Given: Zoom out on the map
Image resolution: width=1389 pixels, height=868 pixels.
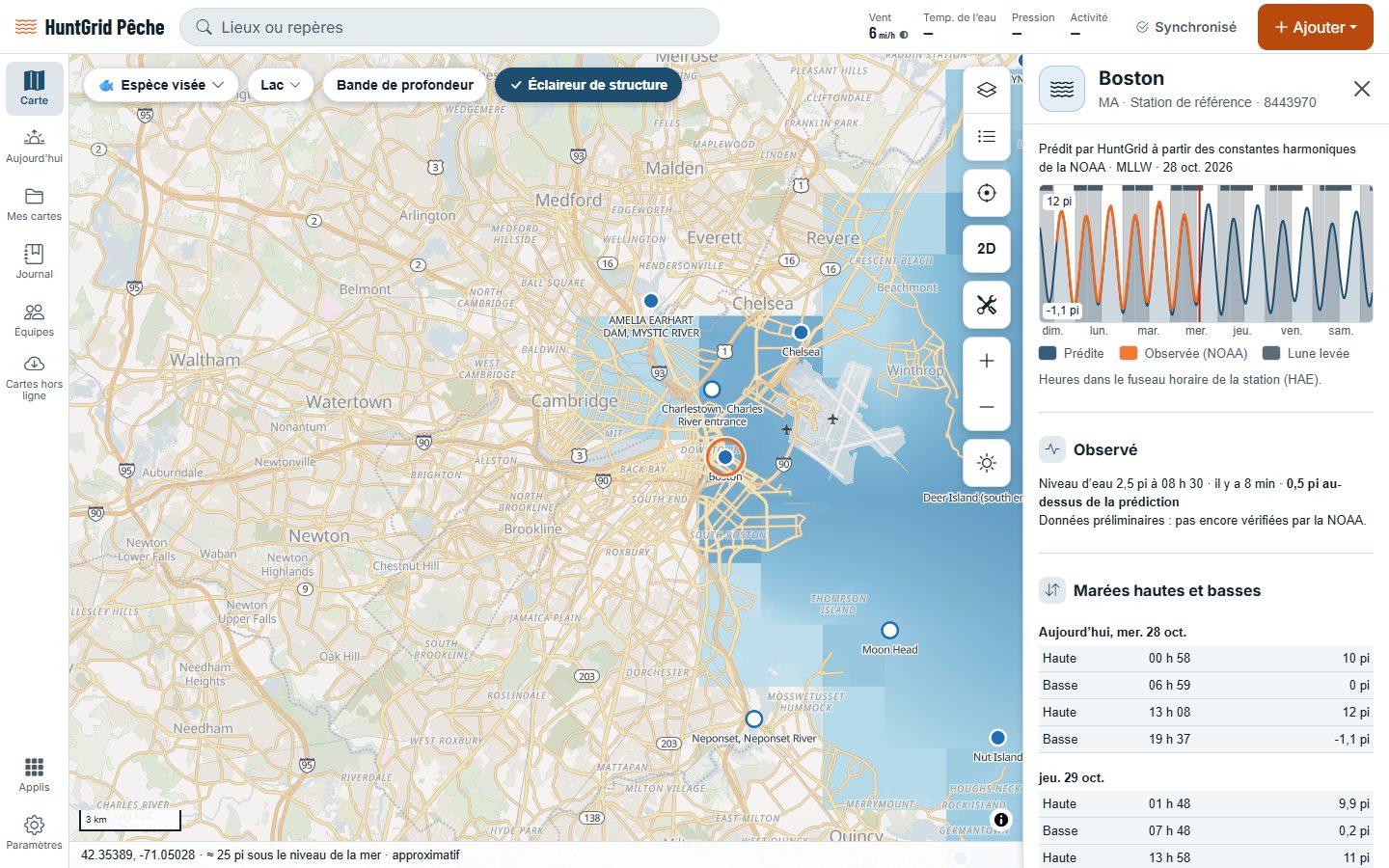Looking at the screenshot, I should tap(986, 407).
